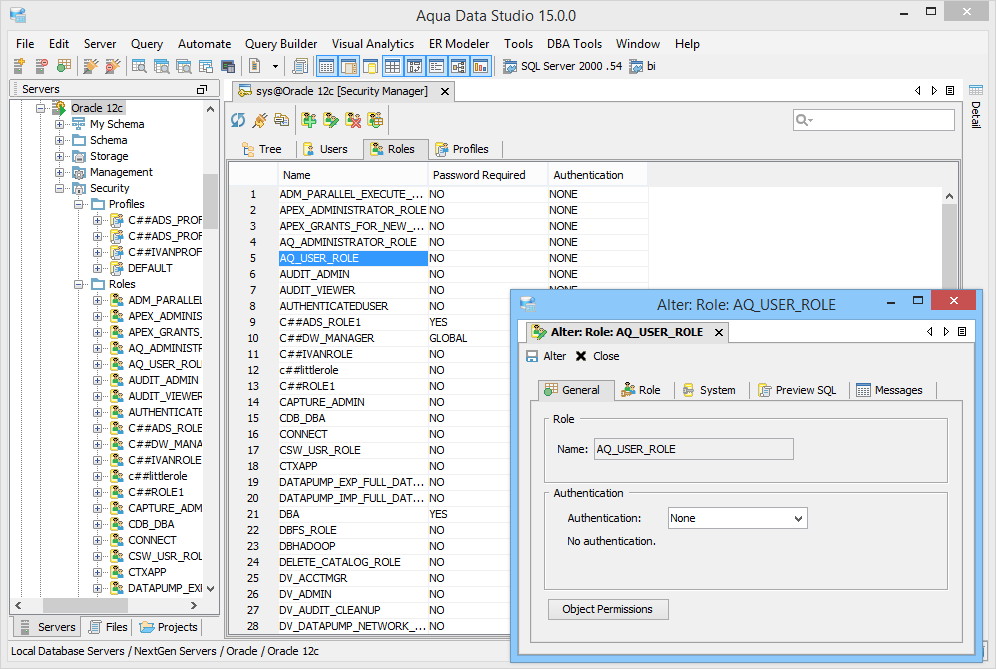Click the create role icon with green plus
This screenshot has height=669, width=996.
(x=309, y=120)
